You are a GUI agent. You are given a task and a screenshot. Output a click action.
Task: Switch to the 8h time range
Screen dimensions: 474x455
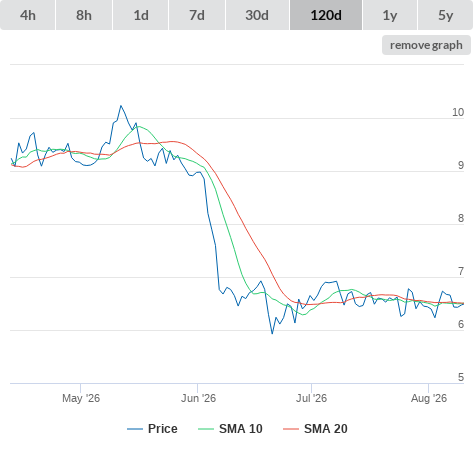(x=84, y=15)
